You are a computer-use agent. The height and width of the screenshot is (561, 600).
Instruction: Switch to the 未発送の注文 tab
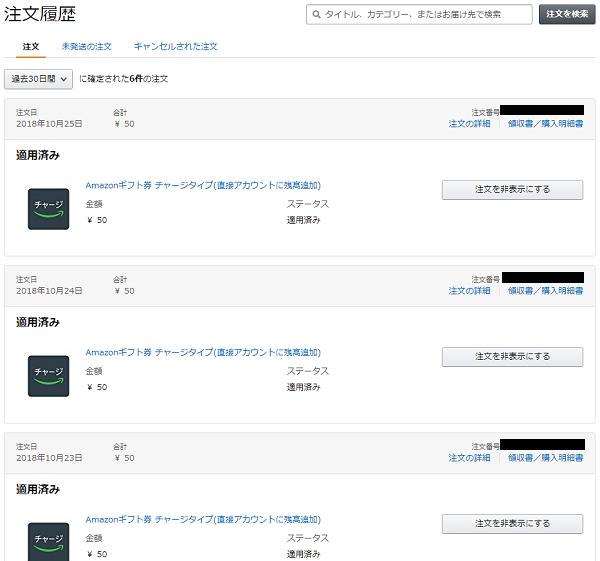coord(86,47)
